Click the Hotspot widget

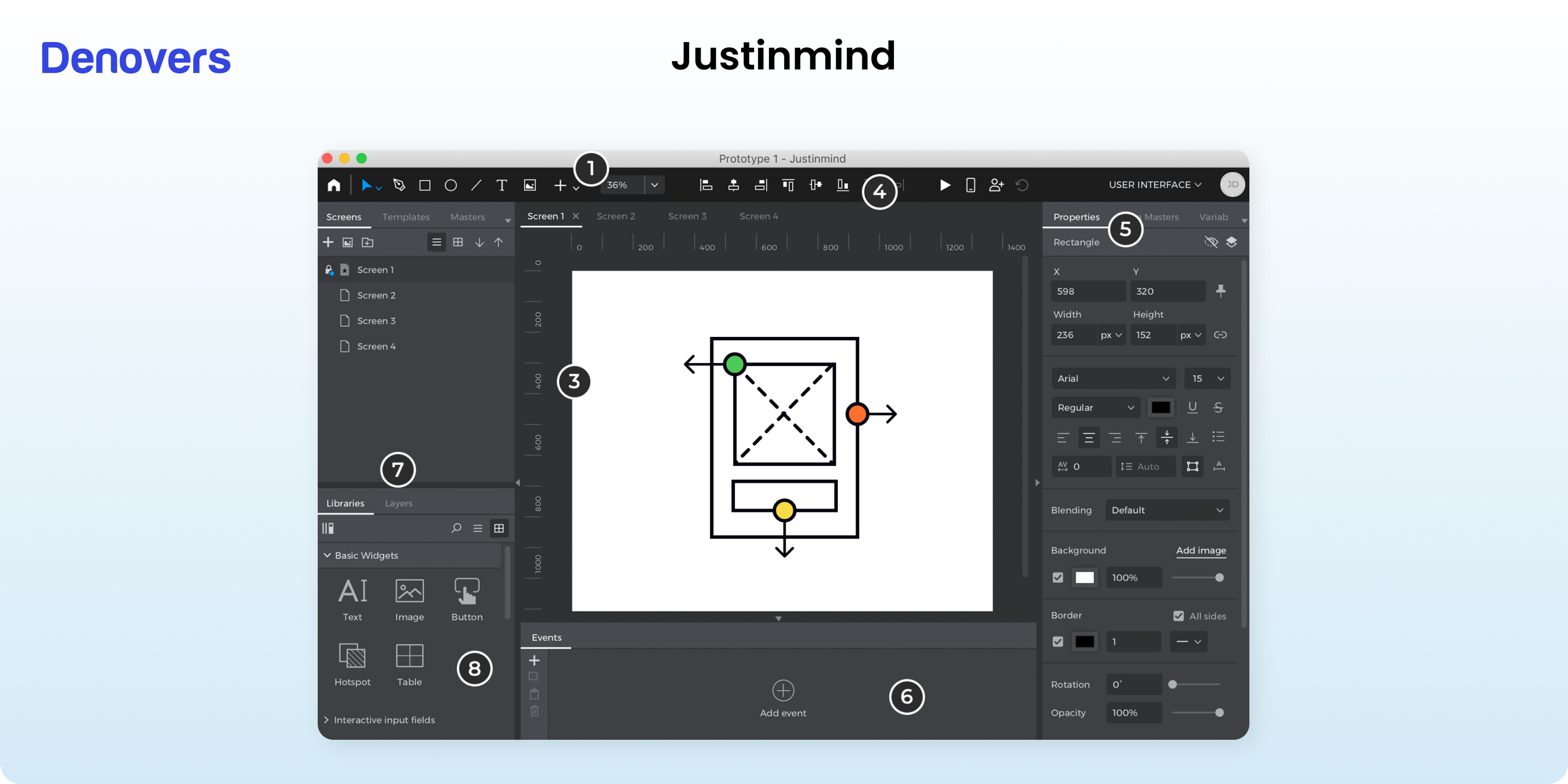(352, 665)
